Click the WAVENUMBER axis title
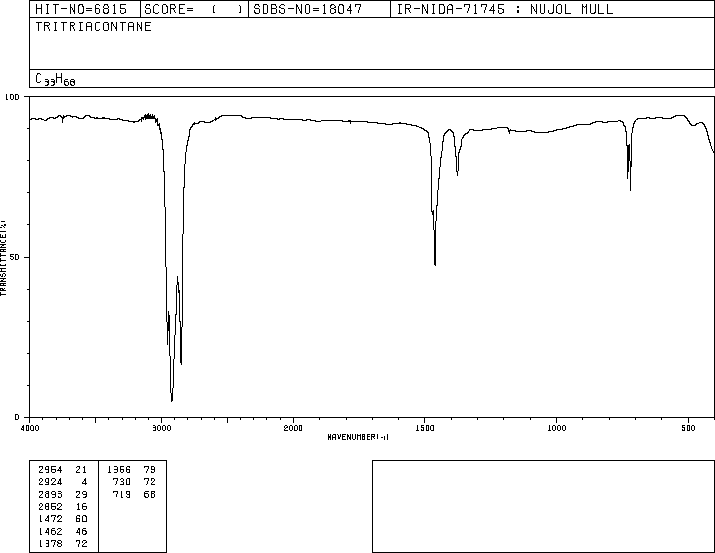This screenshot has height=553, width=715. (358, 437)
